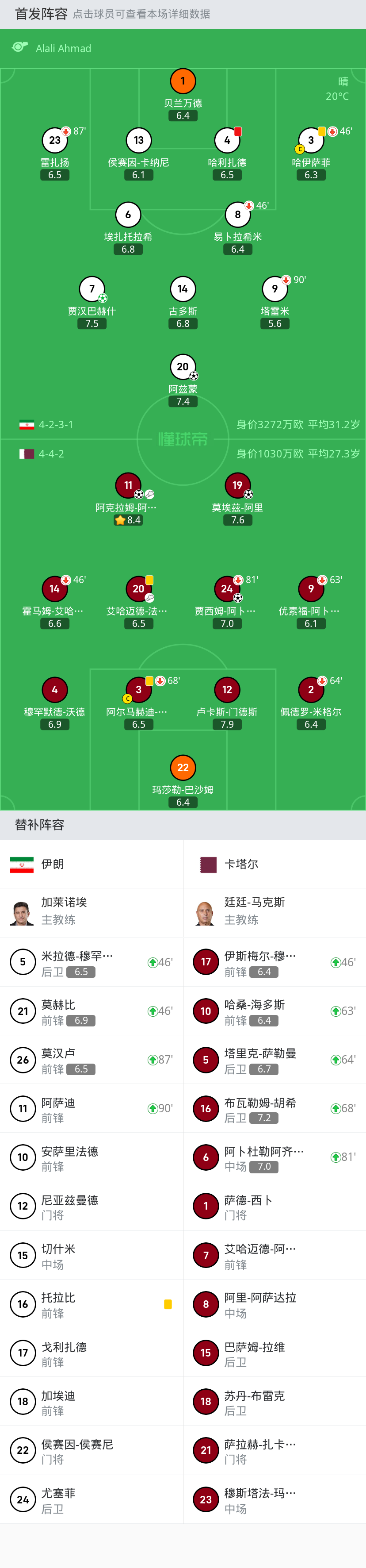Viewport: 366px width, 1568px height.
Task: Select Iran player number 7 贾汉巴赫什
Action: point(92,289)
